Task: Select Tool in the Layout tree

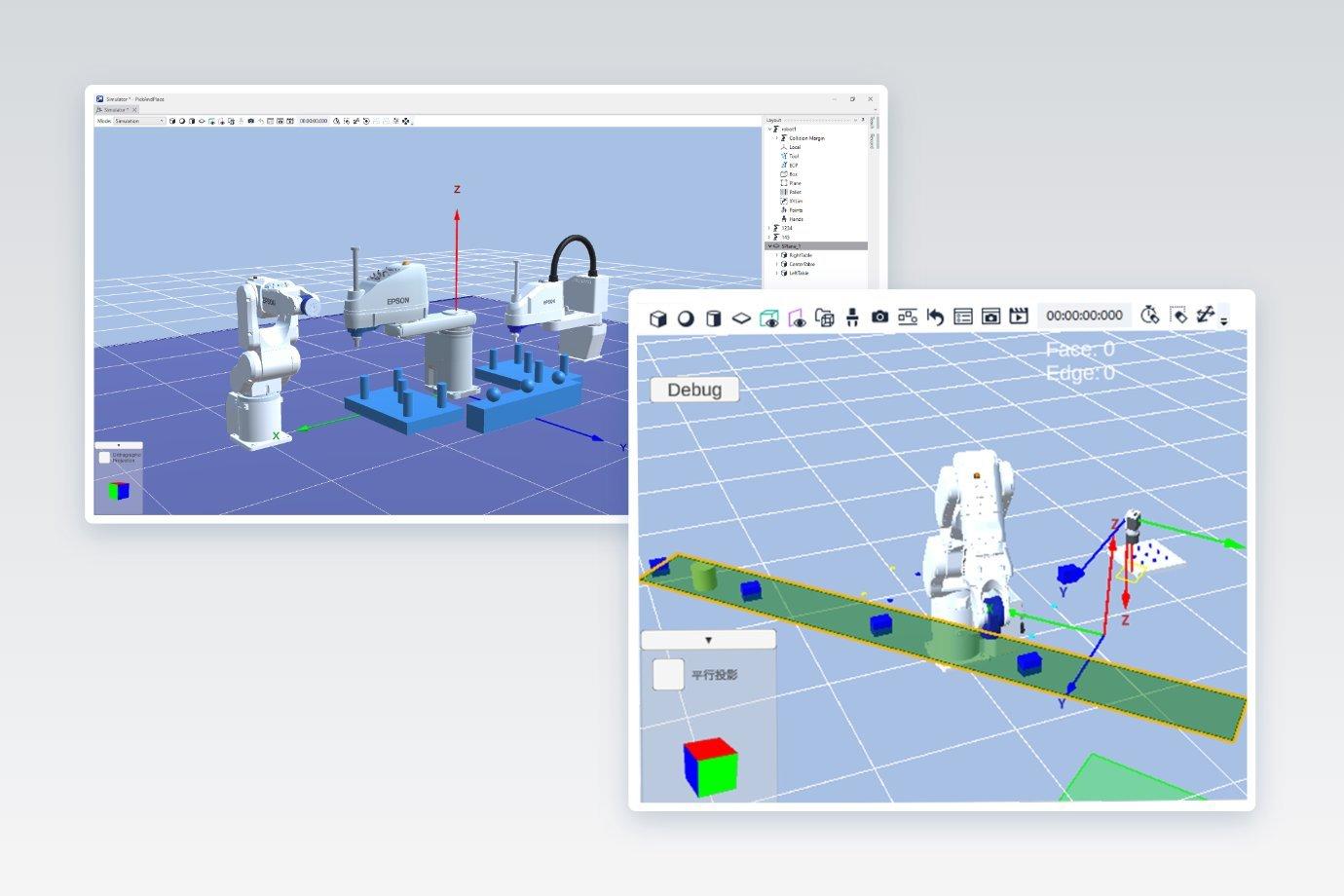Action: [x=794, y=156]
